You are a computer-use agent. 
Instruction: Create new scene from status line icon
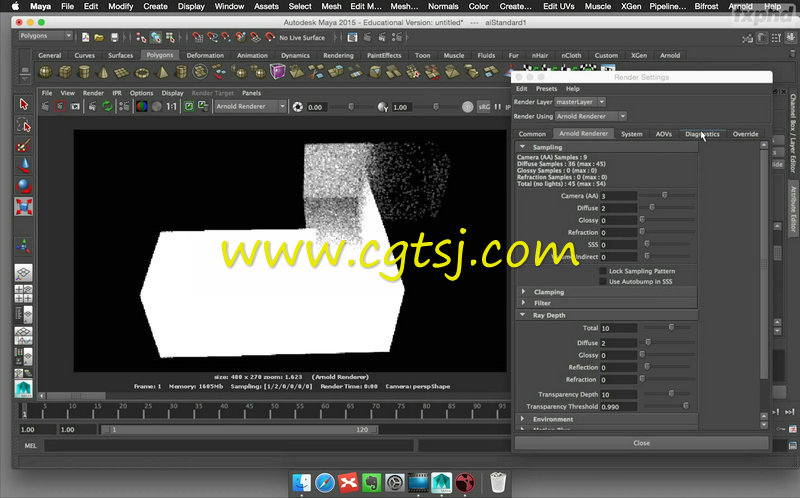pyautogui.click(x=85, y=37)
